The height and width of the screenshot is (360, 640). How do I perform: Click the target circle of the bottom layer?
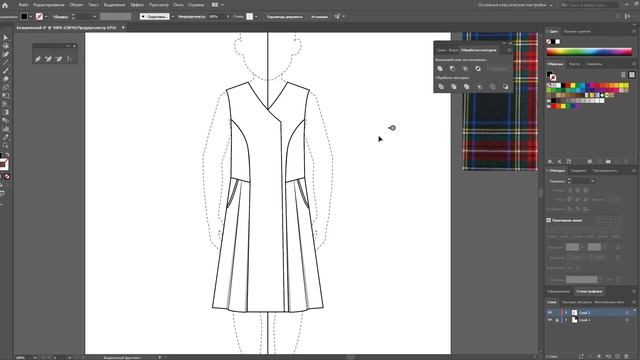pyautogui.click(x=627, y=320)
